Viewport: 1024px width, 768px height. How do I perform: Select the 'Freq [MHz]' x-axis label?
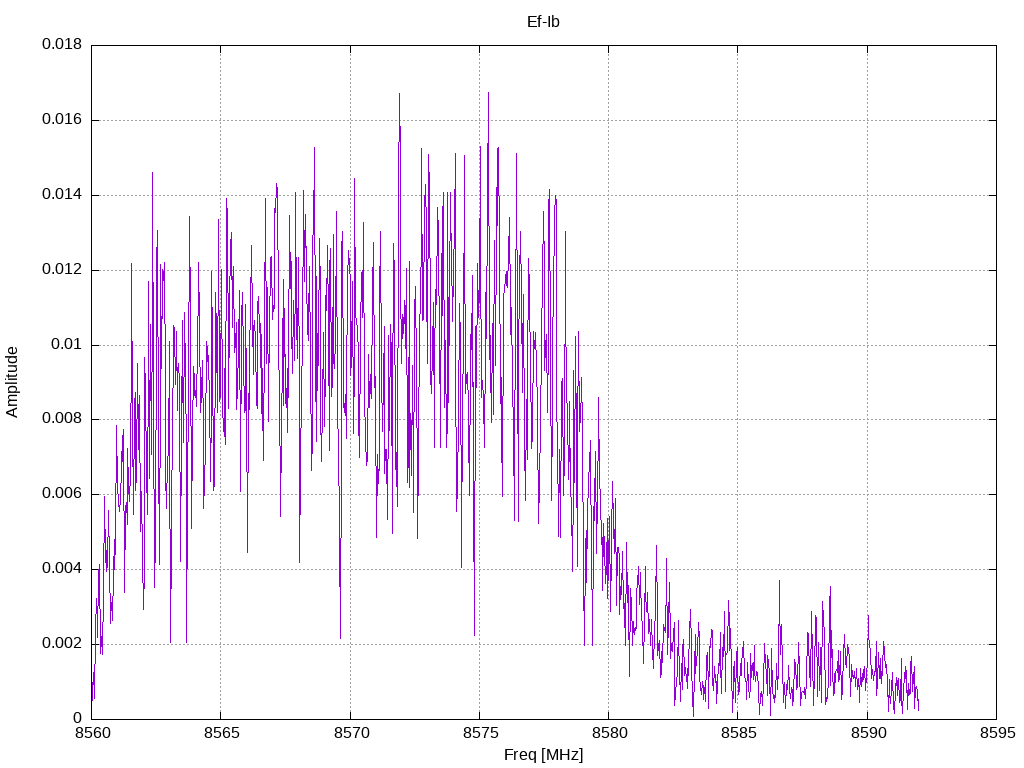[543, 755]
